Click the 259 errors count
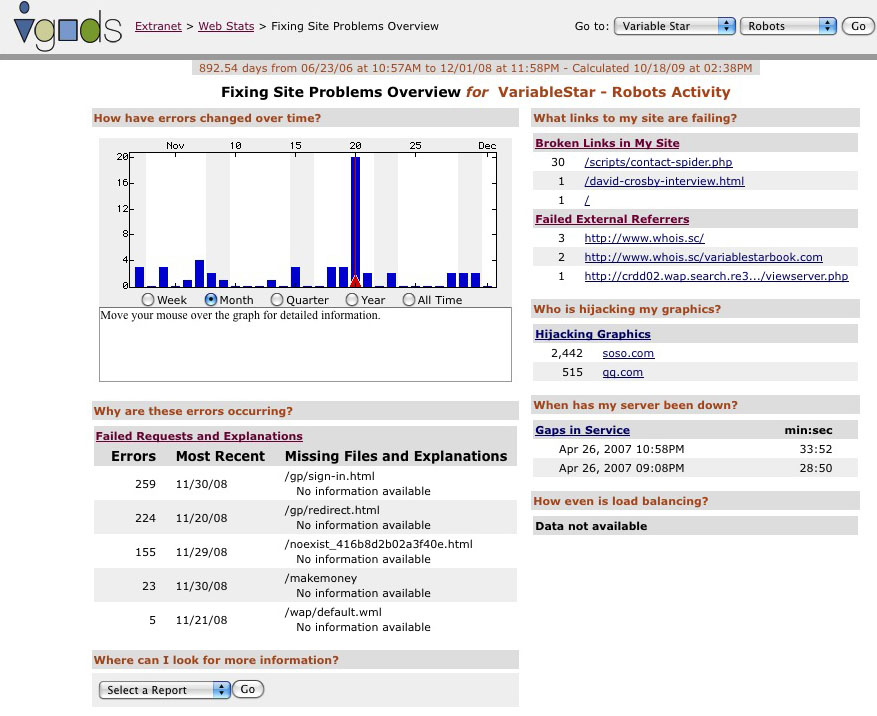The image size is (877, 716). (145, 484)
